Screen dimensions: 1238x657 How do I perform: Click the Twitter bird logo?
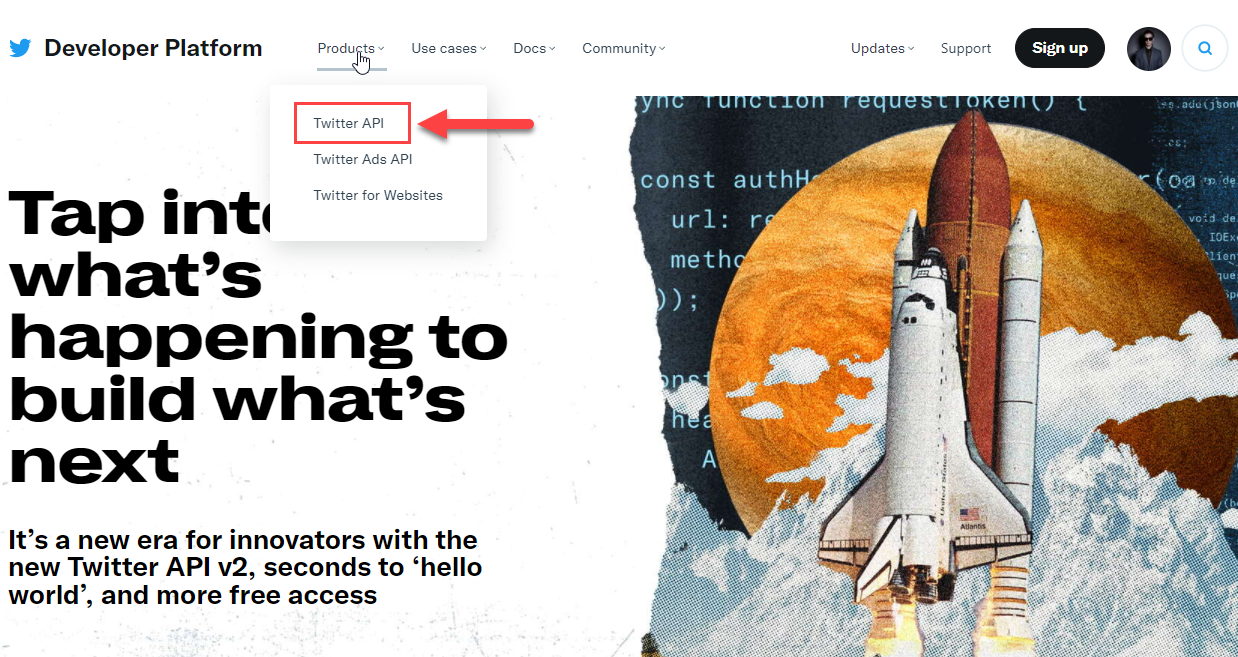(x=20, y=48)
